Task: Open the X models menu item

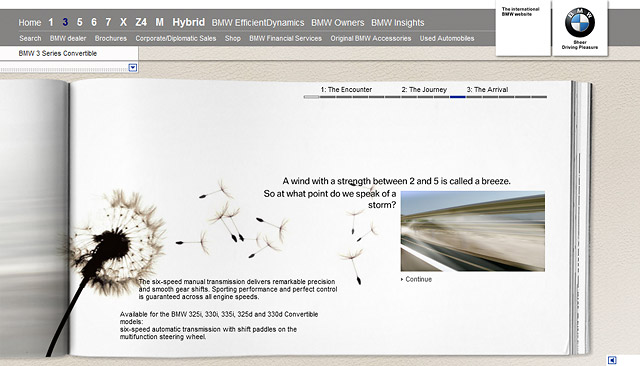Action: [x=123, y=22]
